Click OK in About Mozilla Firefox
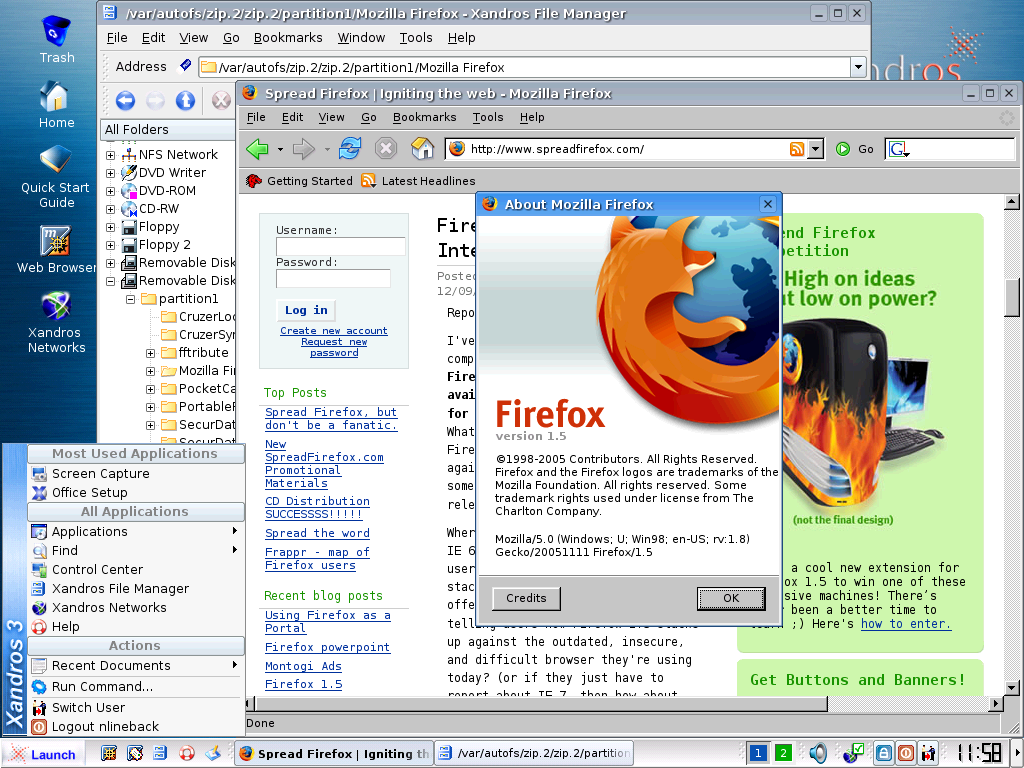This screenshot has width=1024, height=768. (730, 598)
